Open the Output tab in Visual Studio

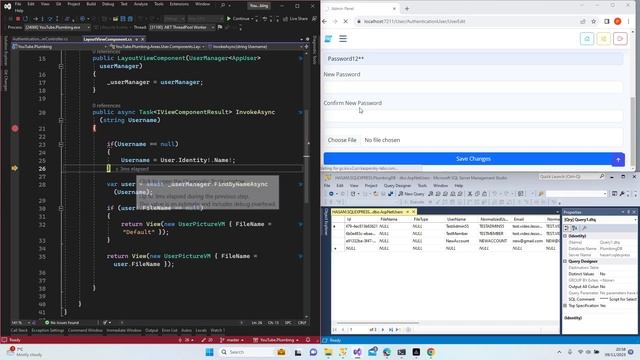151,330
